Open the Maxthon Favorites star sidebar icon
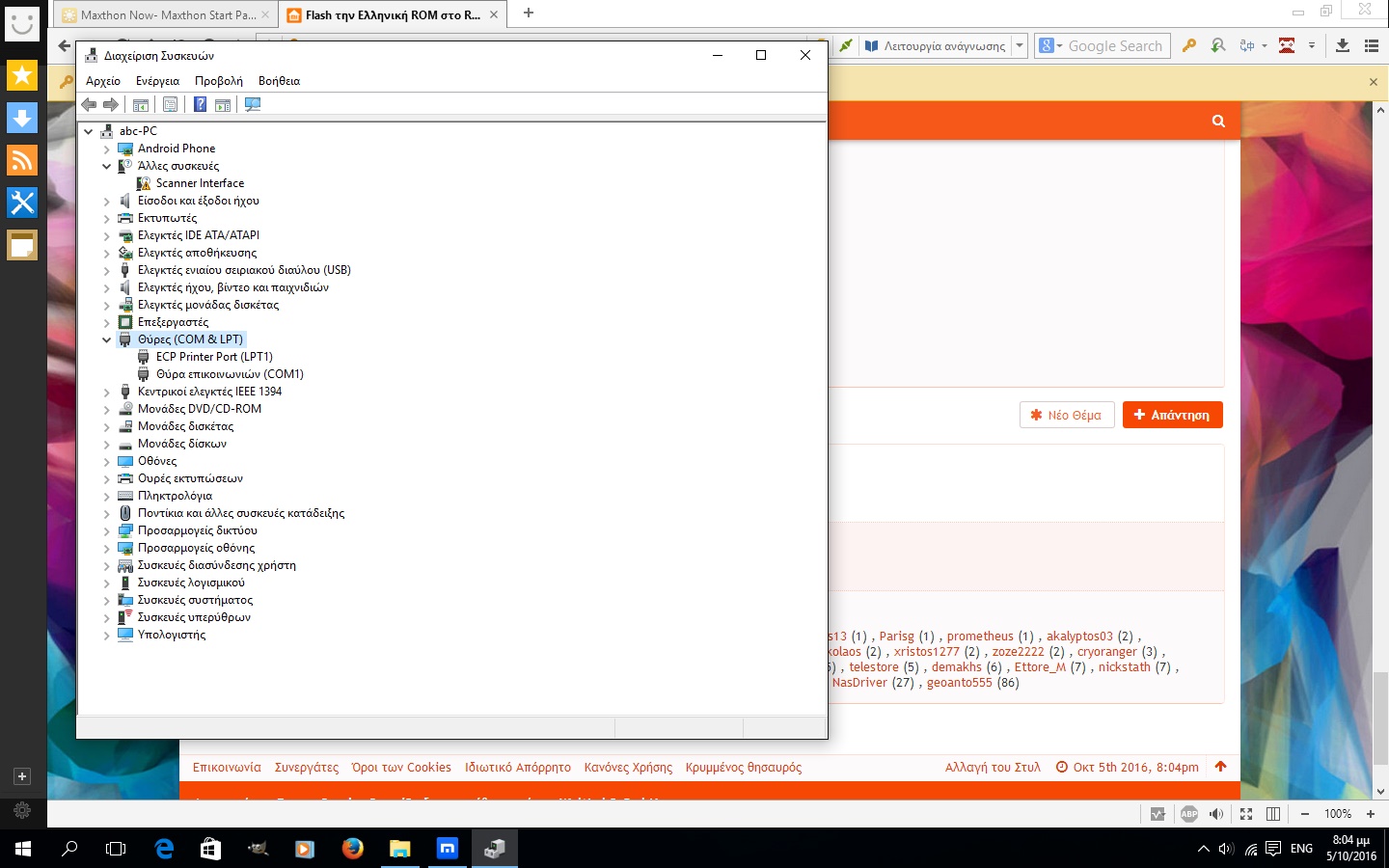 coord(22,75)
